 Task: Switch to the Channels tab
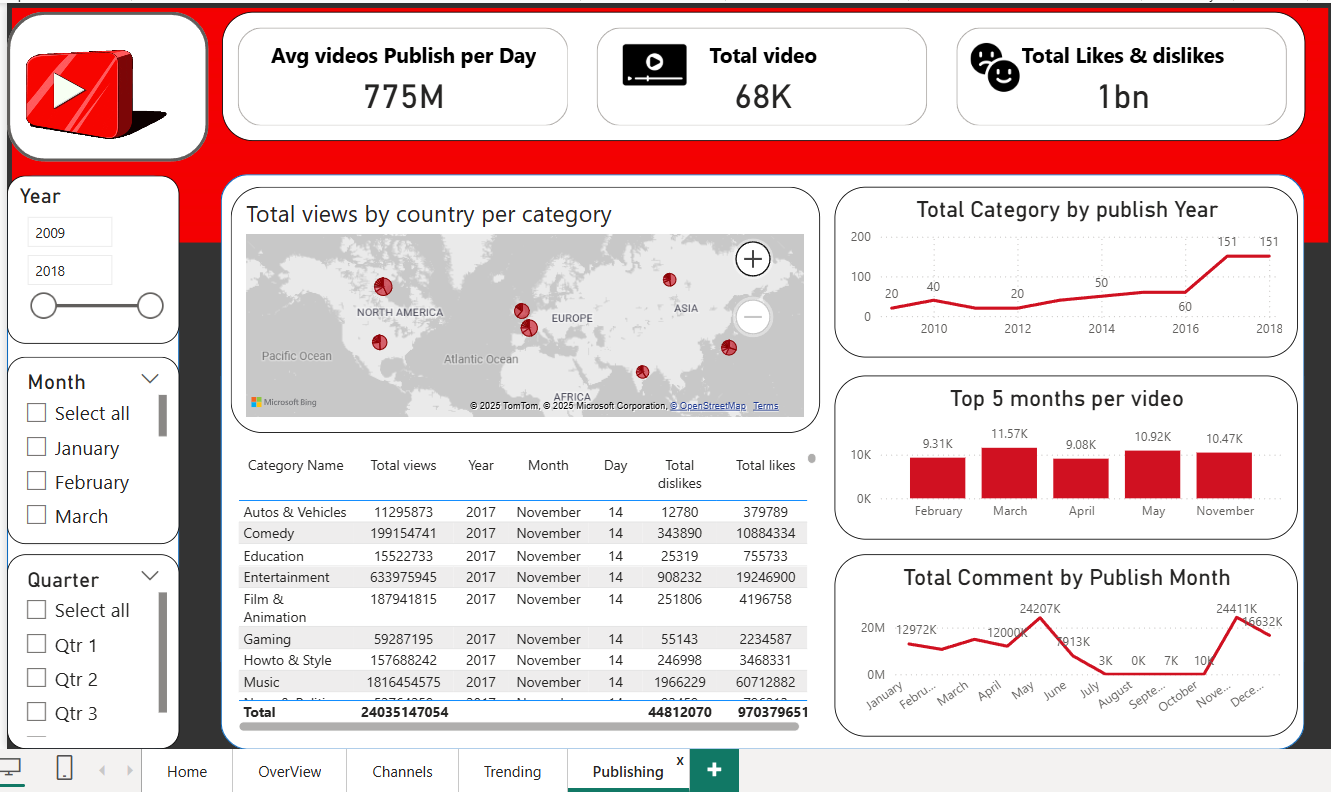click(402, 771)
